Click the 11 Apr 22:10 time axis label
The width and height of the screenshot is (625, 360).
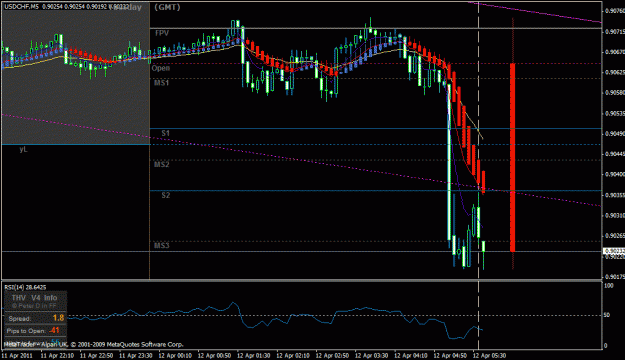tap(57, 355)
